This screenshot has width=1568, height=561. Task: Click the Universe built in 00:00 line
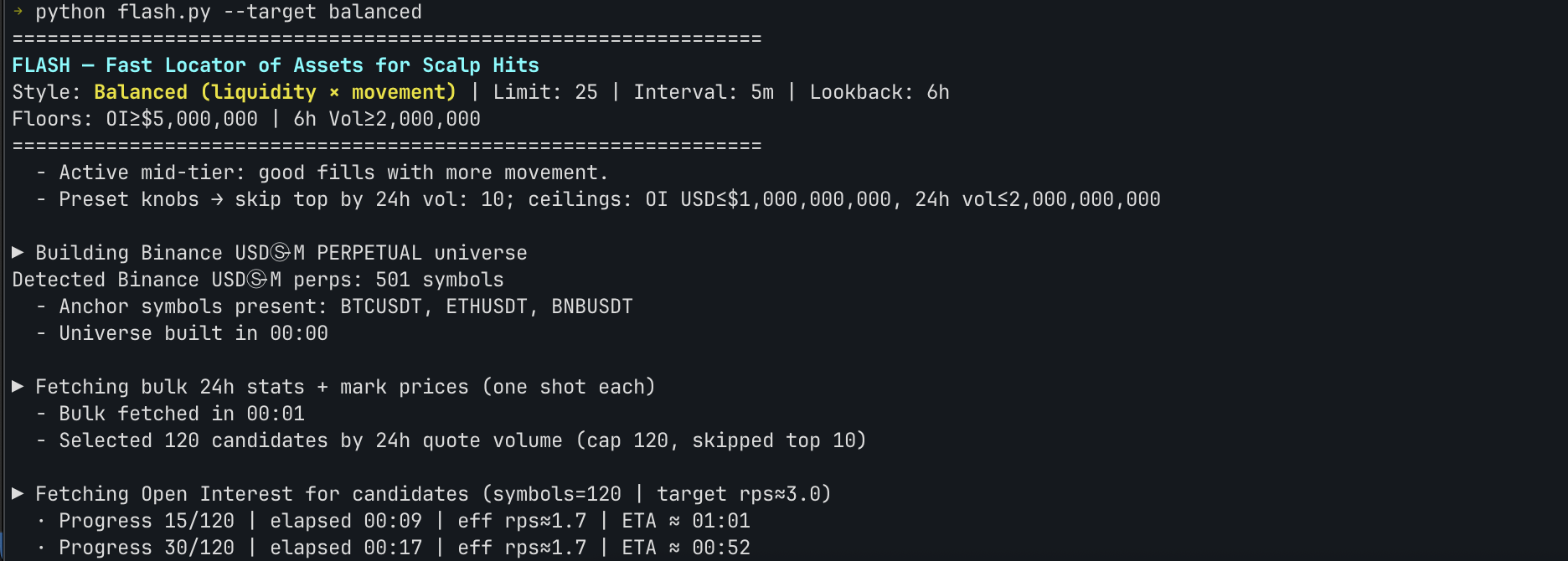click(x=193, y=333)
